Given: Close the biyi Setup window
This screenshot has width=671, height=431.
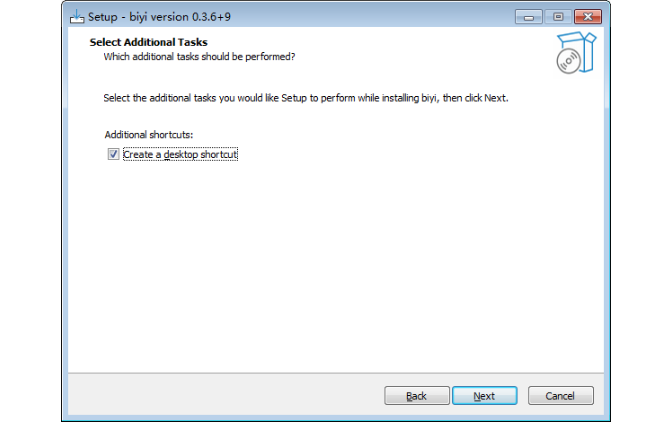Looking at the screenshot, I should click(589, 17).
